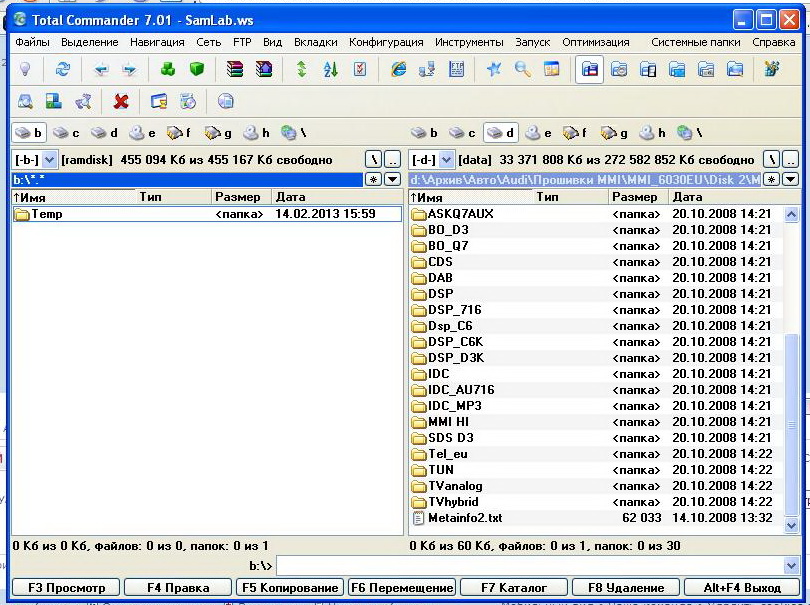Click the highlighted panel view mode icon
This screenshot has width=810, height=605.
(x=589, y=69)
